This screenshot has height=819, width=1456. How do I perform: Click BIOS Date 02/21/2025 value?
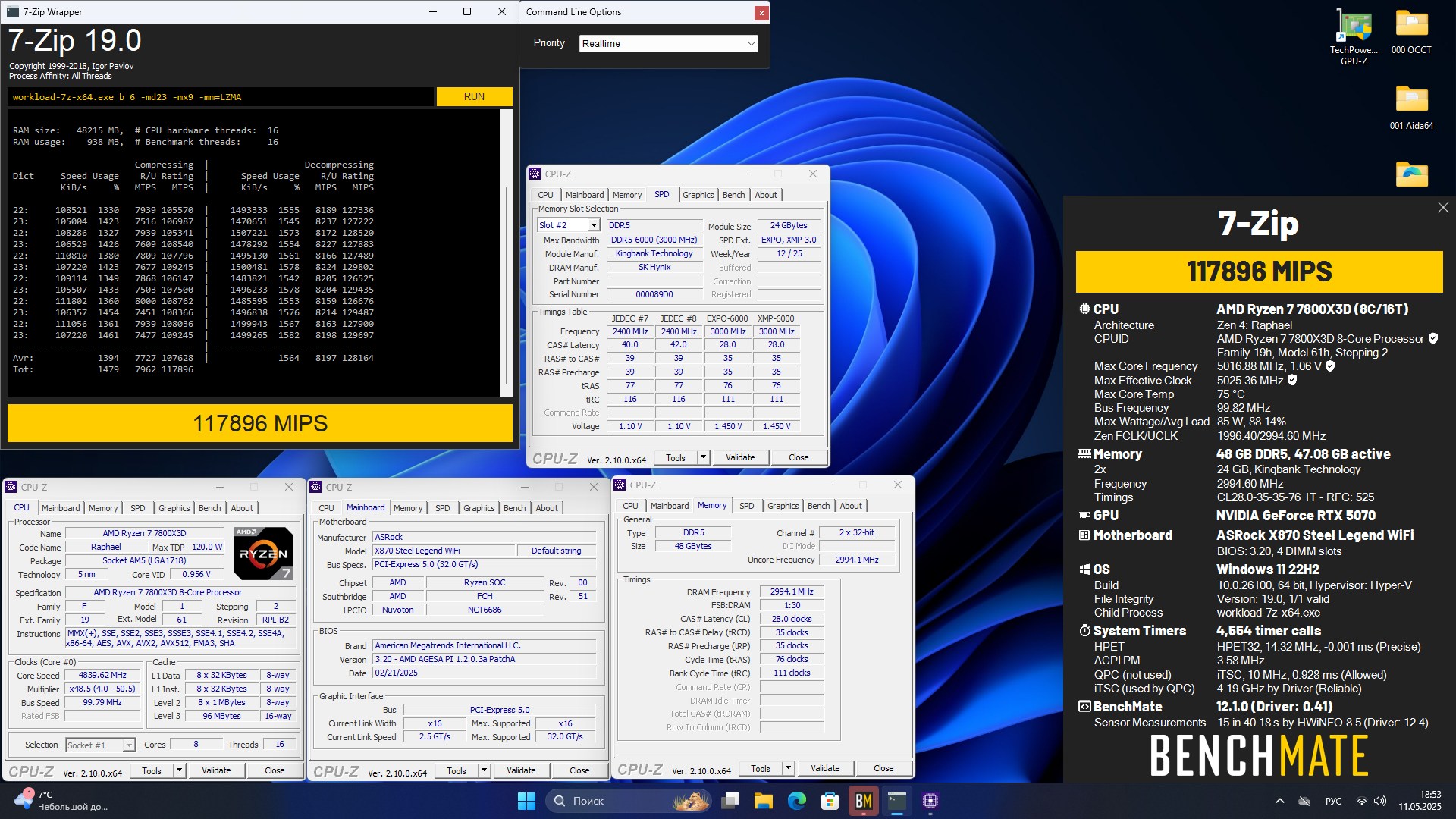484,673
